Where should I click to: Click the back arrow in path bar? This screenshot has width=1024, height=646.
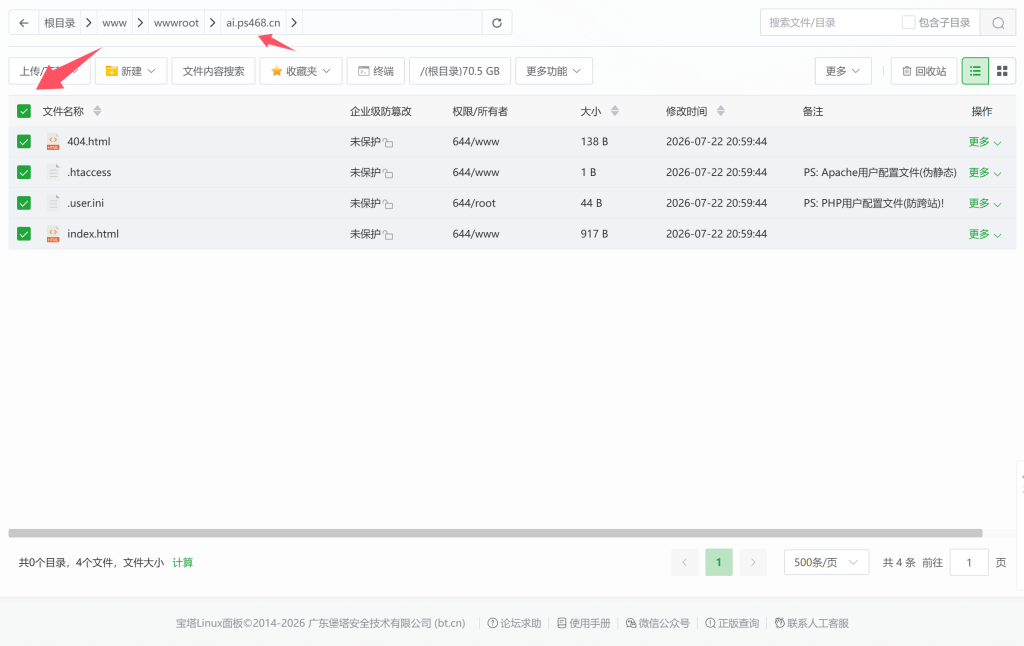click(x=24, y=23)
